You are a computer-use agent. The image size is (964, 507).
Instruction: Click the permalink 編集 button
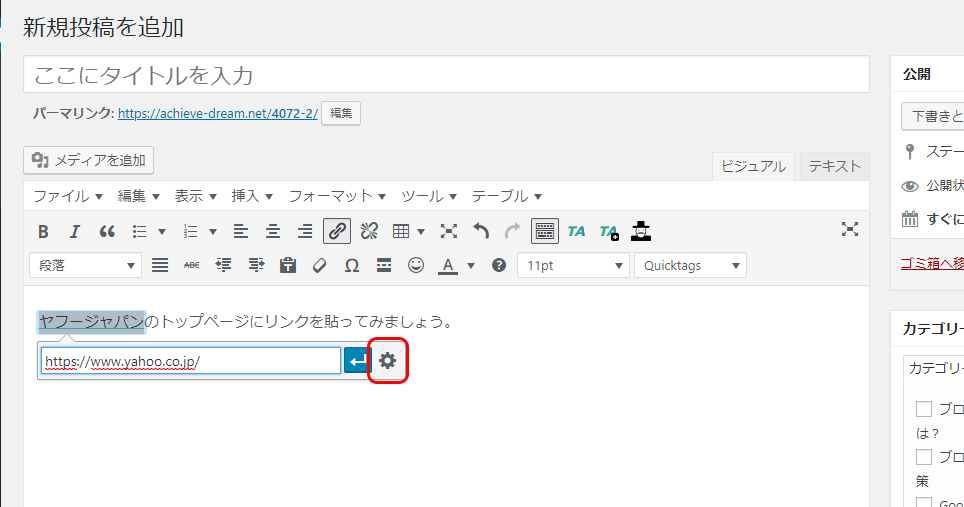(341, 113)
